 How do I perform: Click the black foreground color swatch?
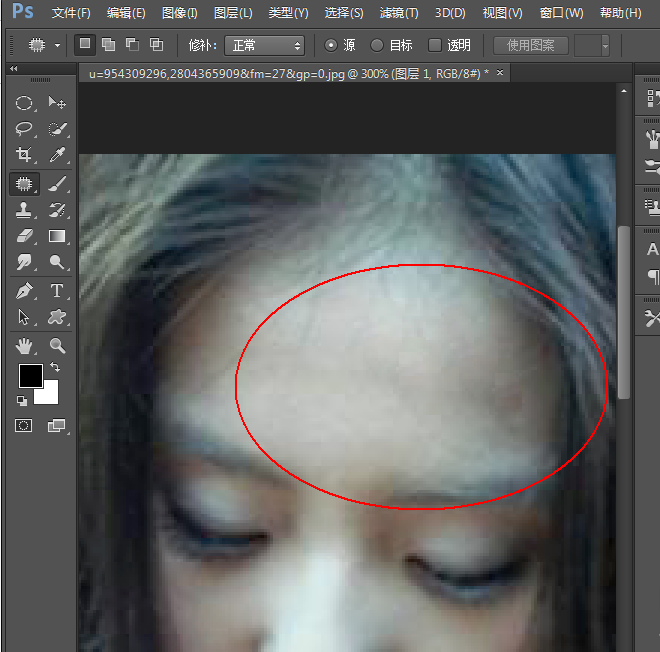30,375
